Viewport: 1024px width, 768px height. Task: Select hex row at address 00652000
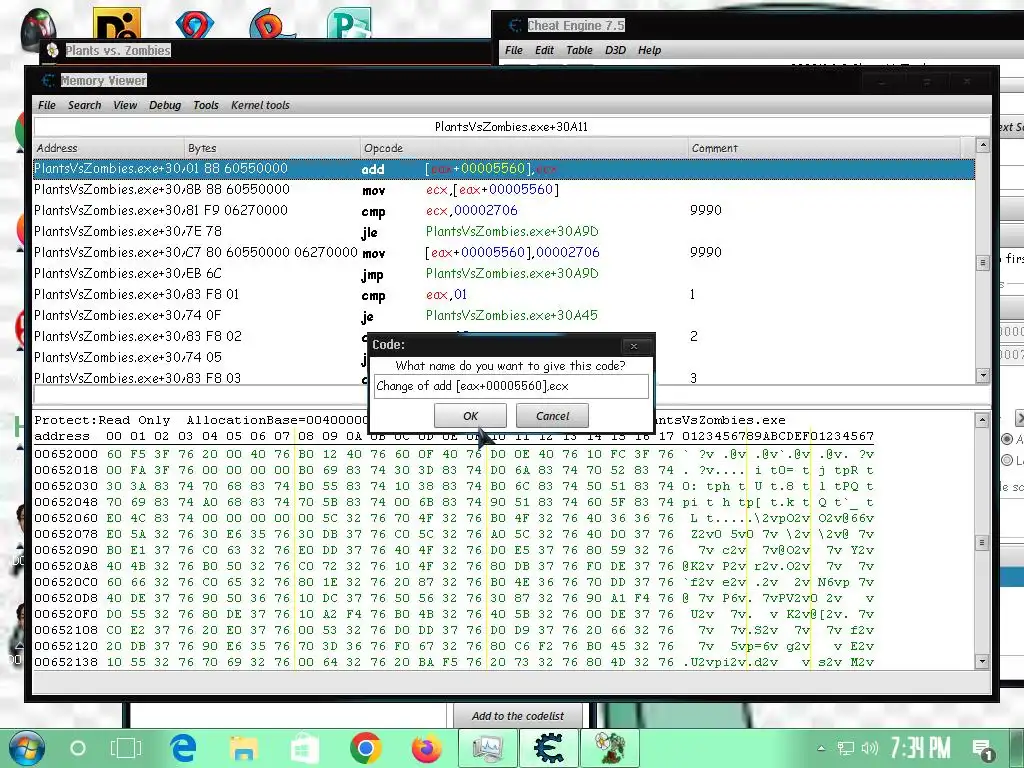coord(454,454)
